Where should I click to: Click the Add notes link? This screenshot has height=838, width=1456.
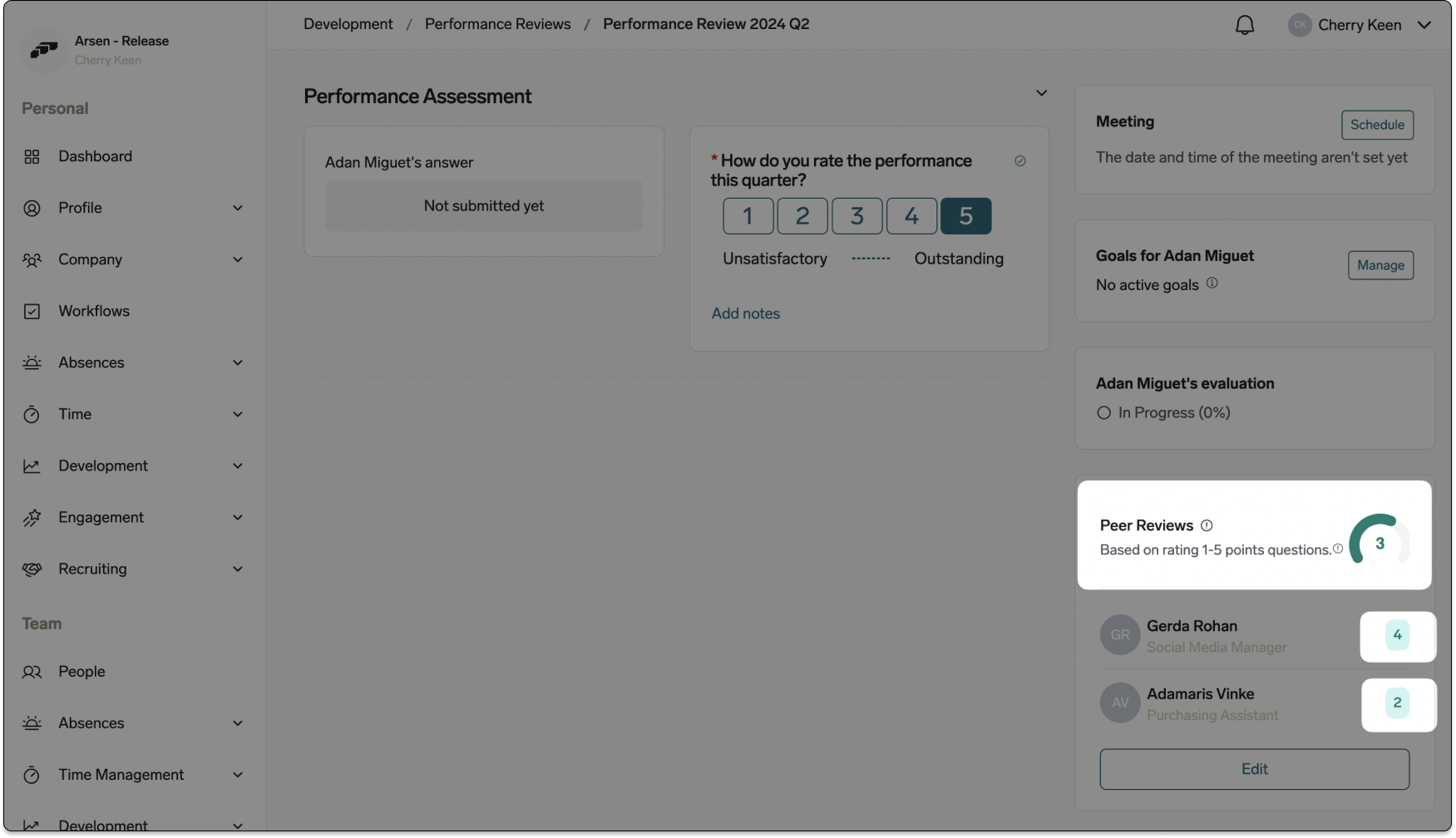pyautogui.click(x=745, y=313)
